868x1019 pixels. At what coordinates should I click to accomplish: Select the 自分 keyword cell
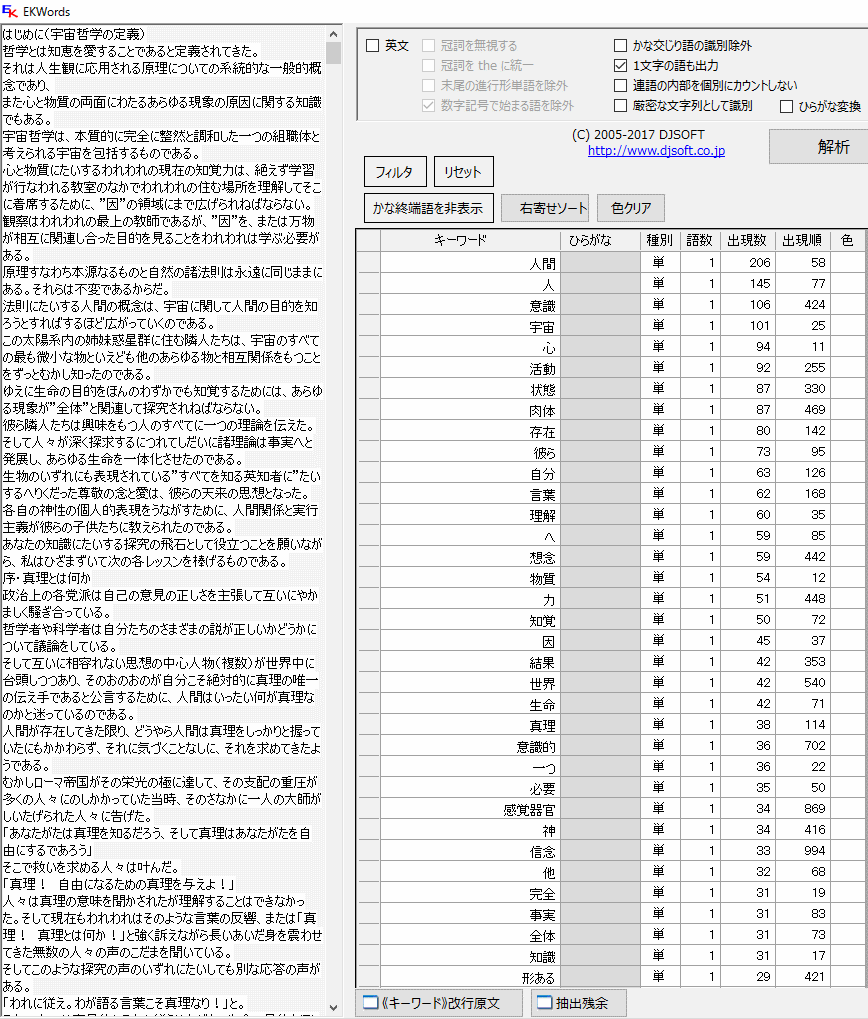[470, 473]
